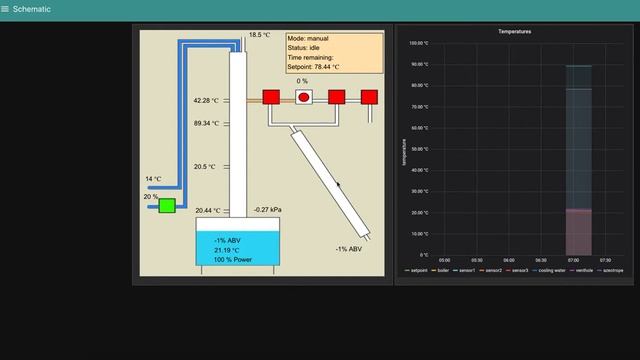This screenshot has height=360, width=640.
Task: Click the rightmost red valve square
Action: pyautogui.click(x=369, y=97)
